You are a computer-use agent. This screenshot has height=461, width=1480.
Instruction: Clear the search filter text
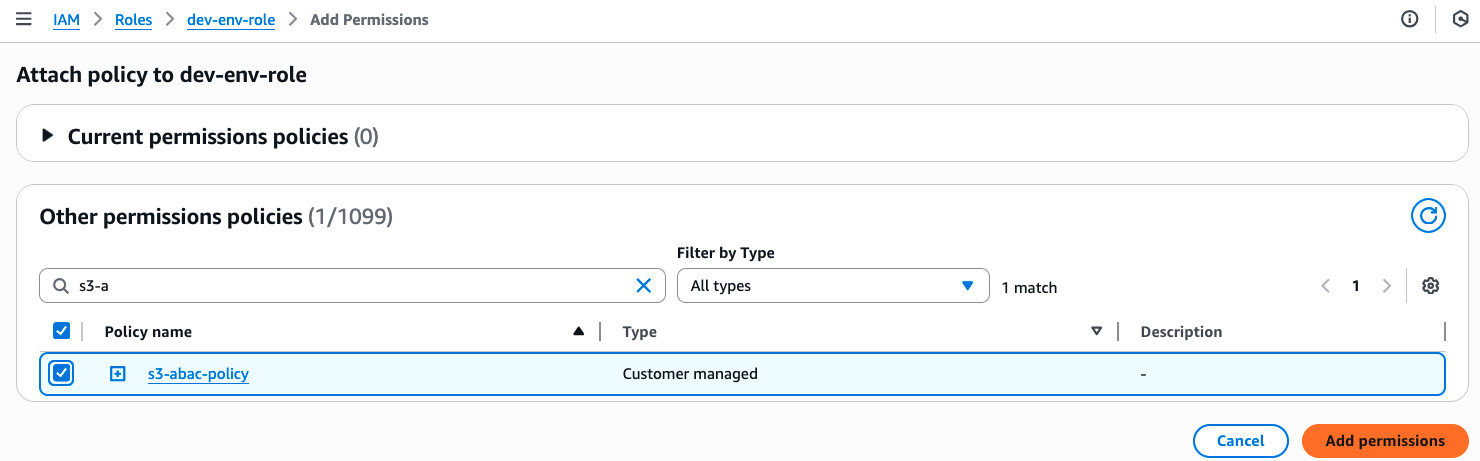click(x=644, y=286)
